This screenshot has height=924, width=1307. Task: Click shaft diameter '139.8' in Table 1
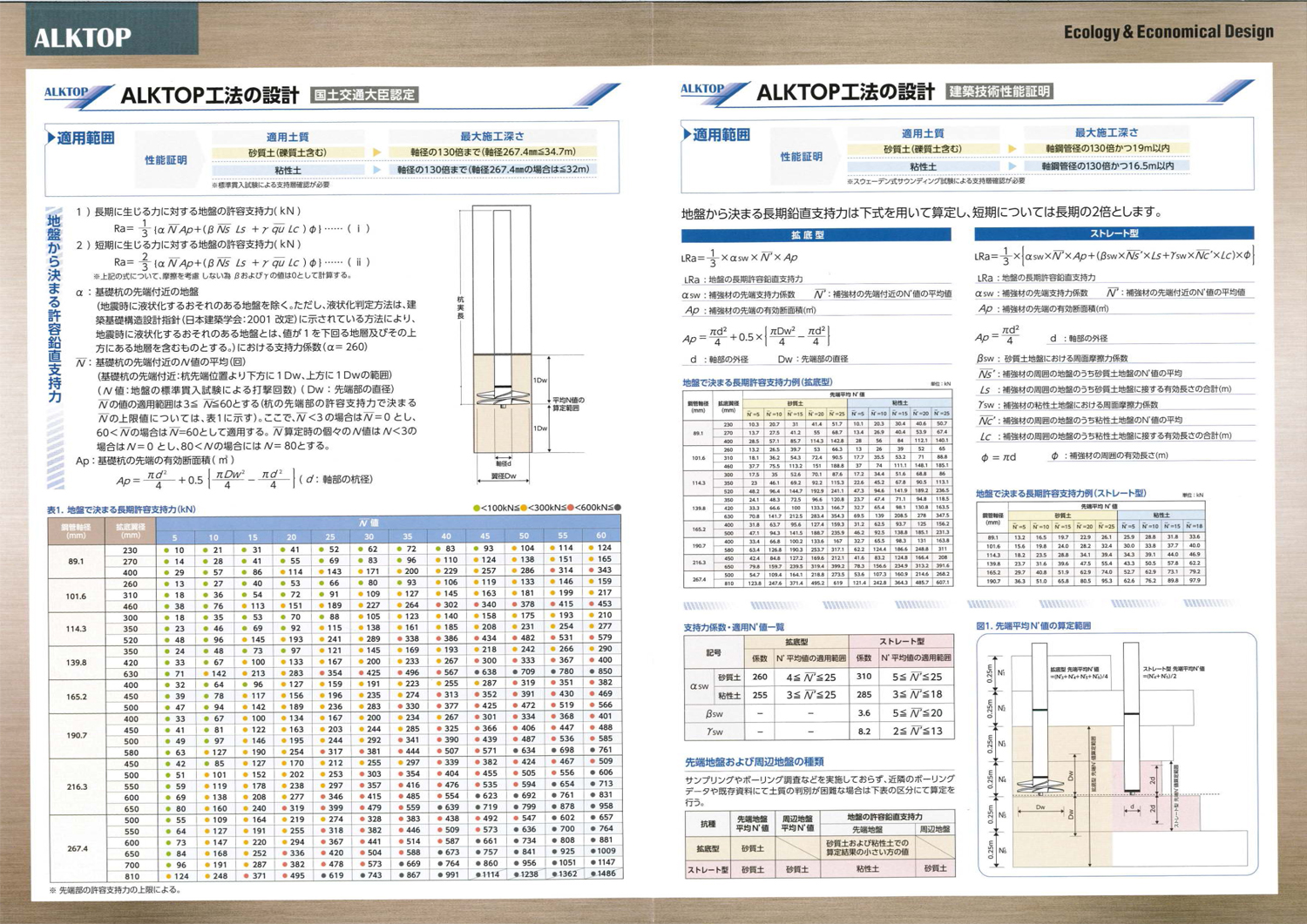tap(76, 663)
